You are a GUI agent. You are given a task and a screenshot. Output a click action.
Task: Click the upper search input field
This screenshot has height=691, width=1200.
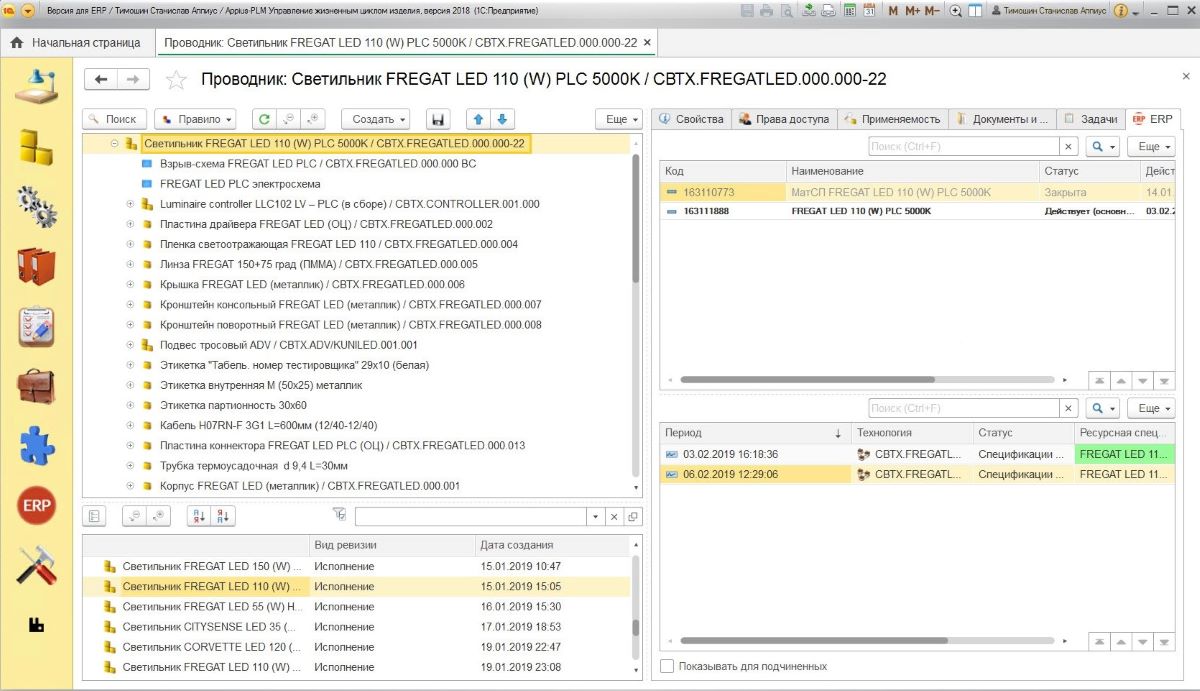(963, 146)
